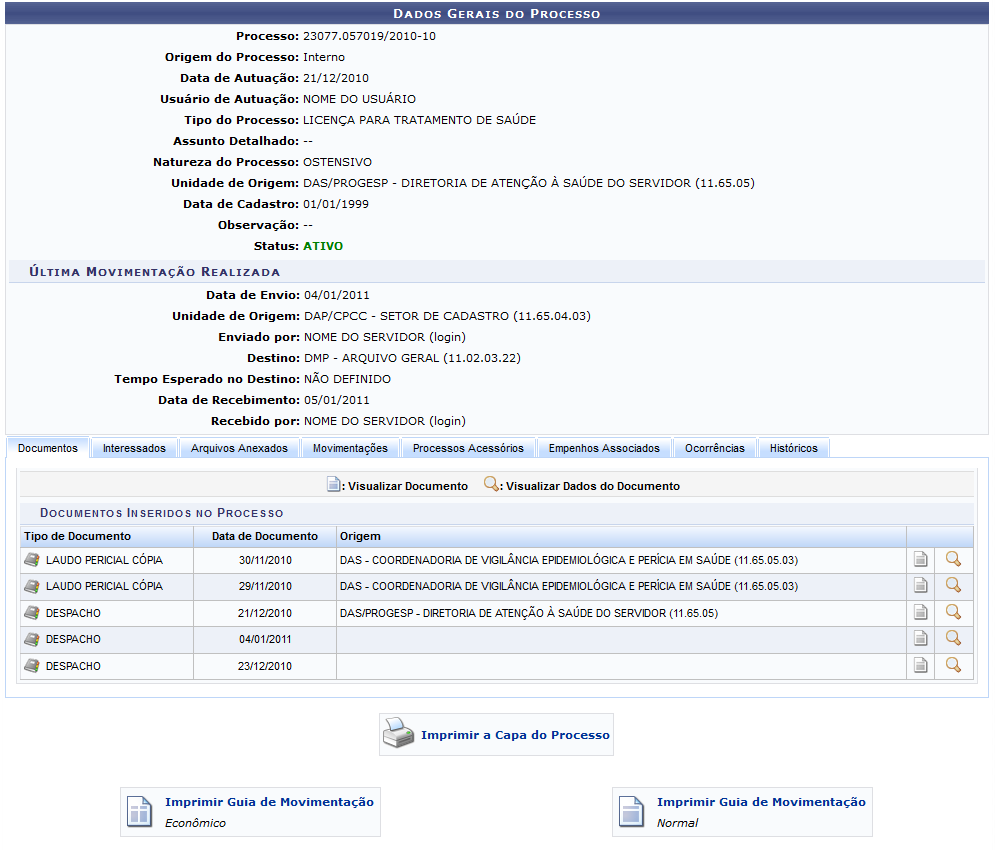View the document for LAUDO PERICIAL CÓPIA dated 29/11/2010

920,585
